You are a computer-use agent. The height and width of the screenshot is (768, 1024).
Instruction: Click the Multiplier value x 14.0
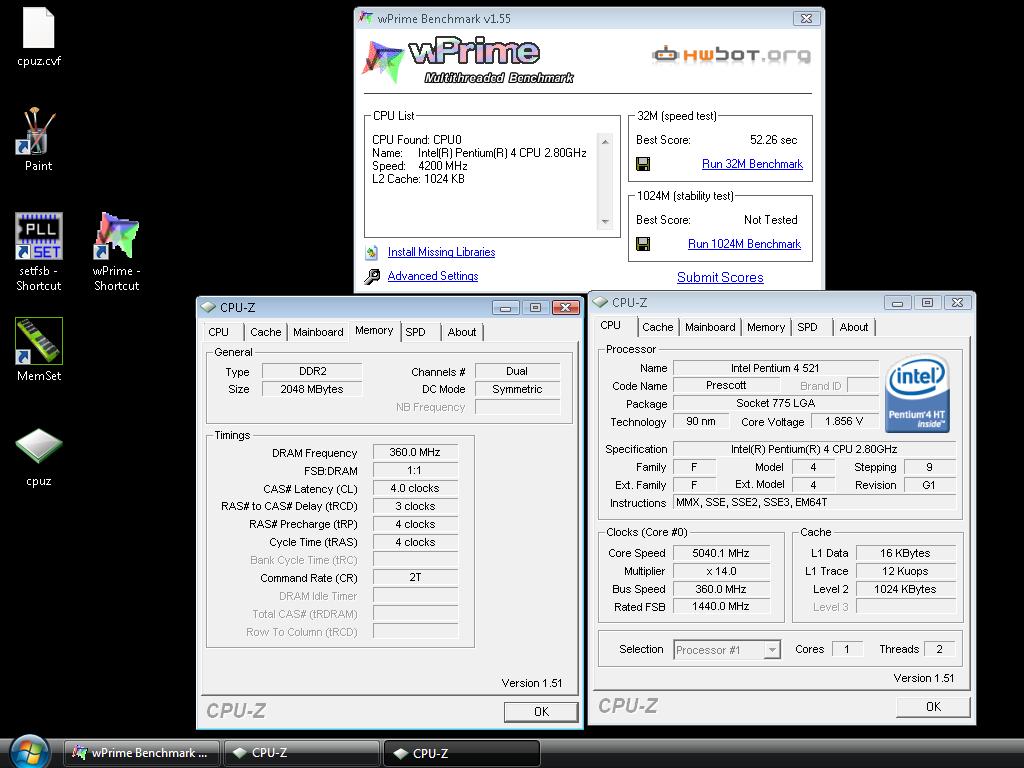tap(720, 571)
